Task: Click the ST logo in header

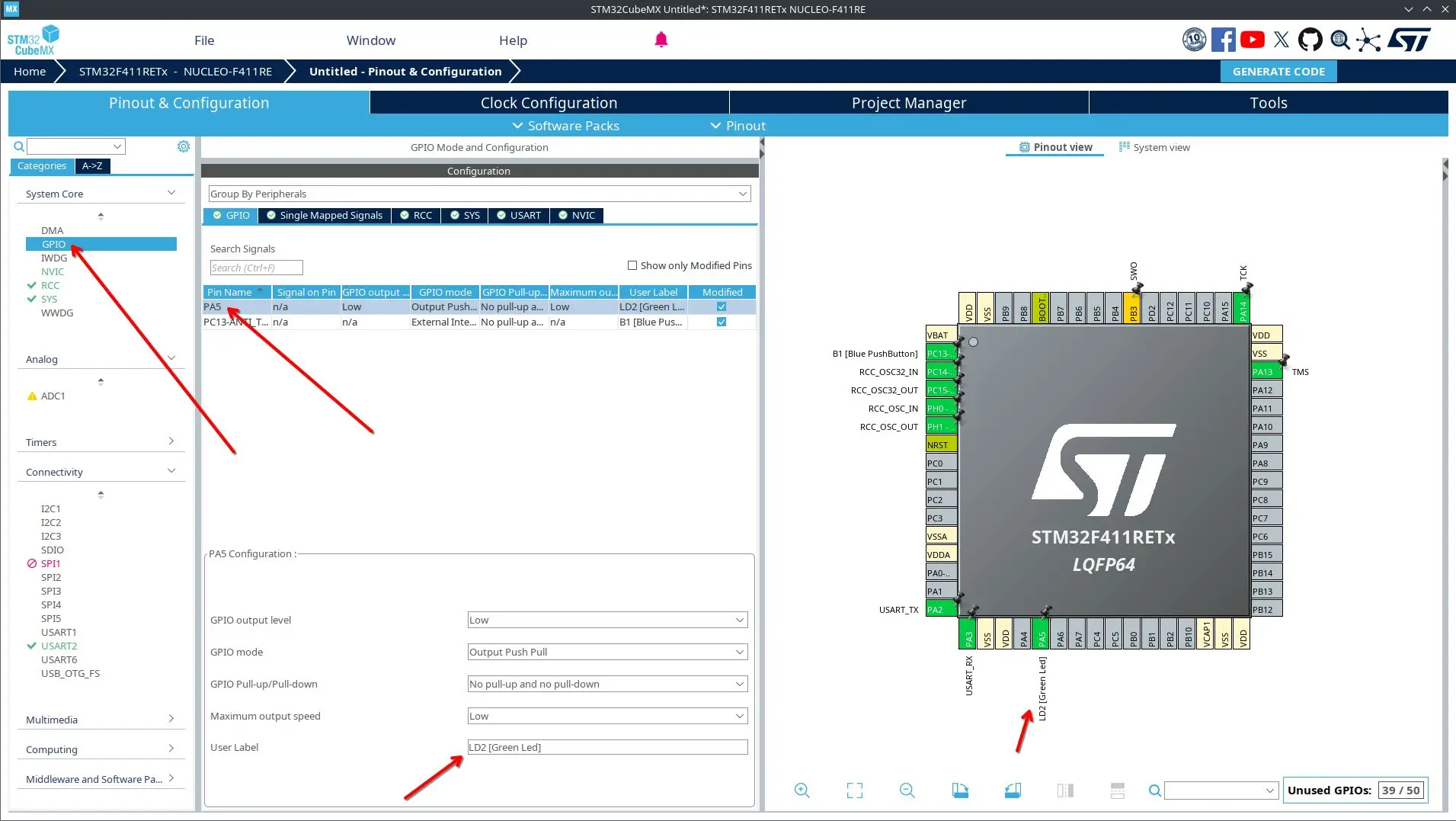Action: tap(1409, 40)
